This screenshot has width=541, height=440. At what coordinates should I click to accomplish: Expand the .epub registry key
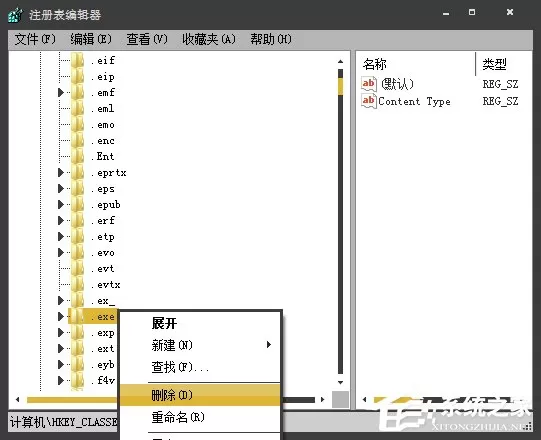[61, 205]
